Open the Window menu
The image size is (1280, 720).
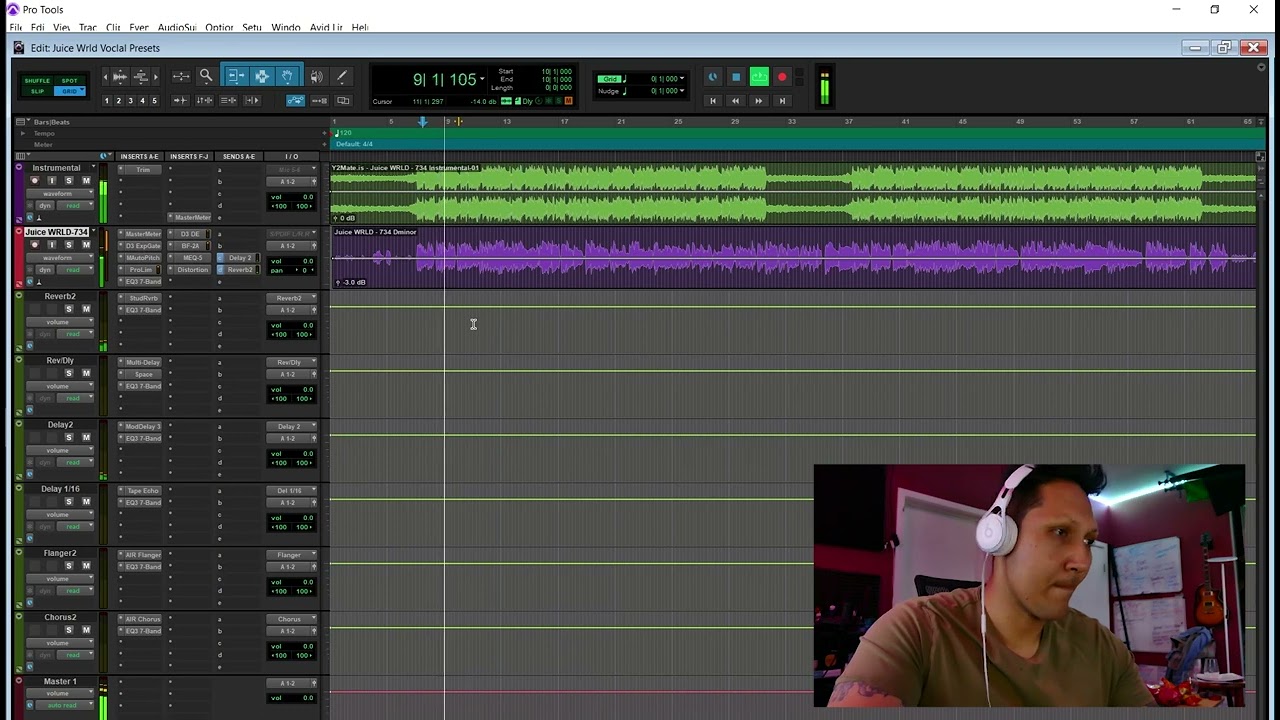point(285,28)
